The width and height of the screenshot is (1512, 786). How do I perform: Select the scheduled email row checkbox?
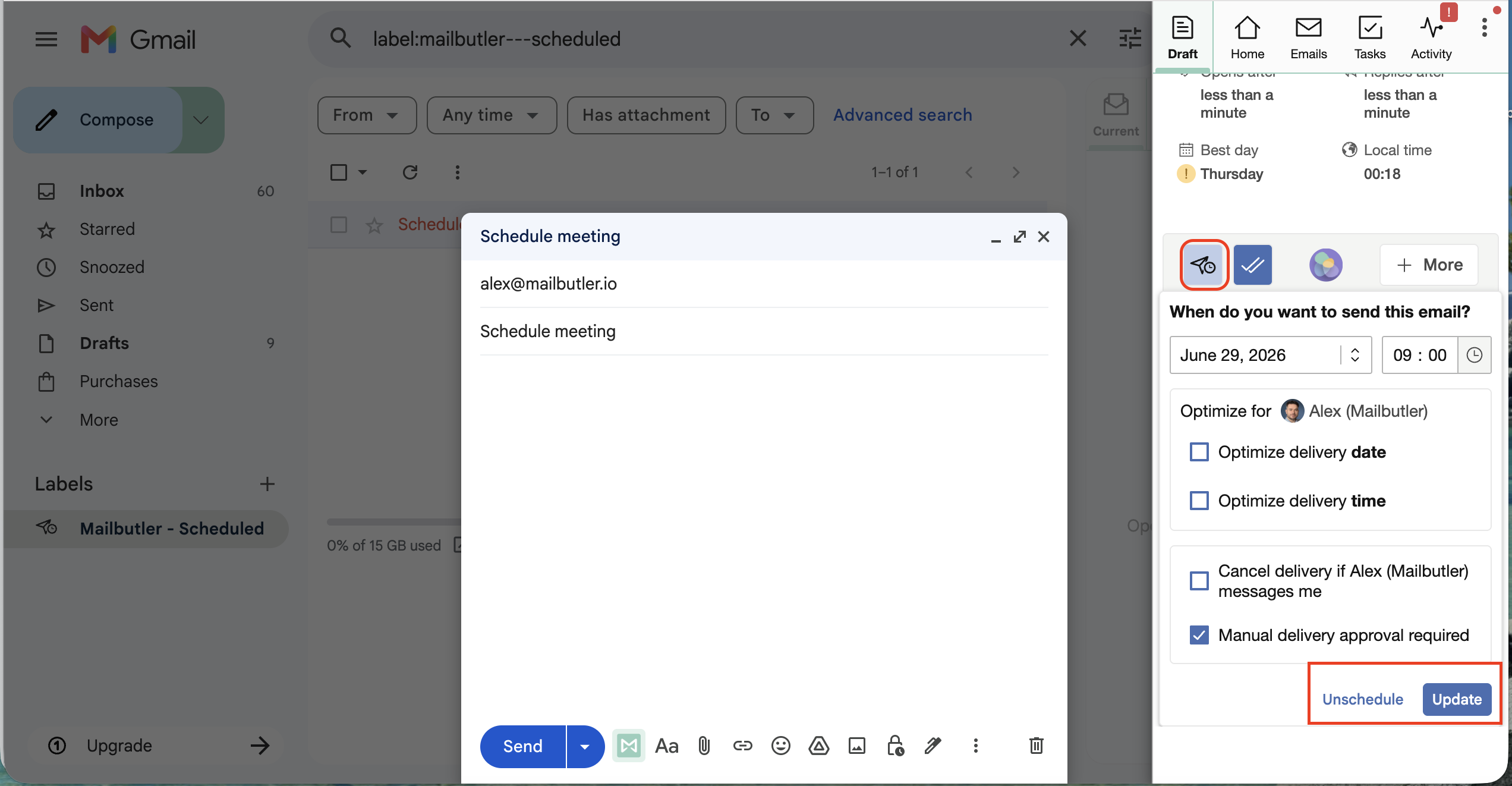[339, 225]
